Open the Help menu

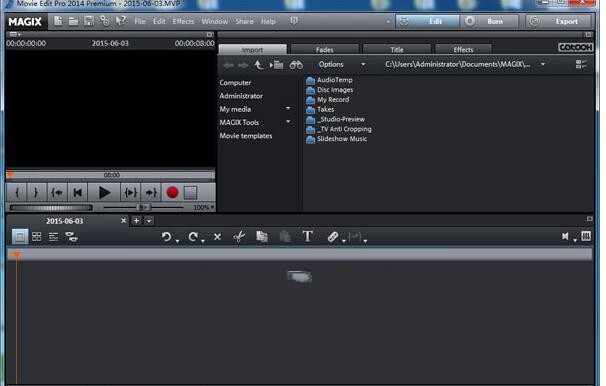click(x=268, y=21)
